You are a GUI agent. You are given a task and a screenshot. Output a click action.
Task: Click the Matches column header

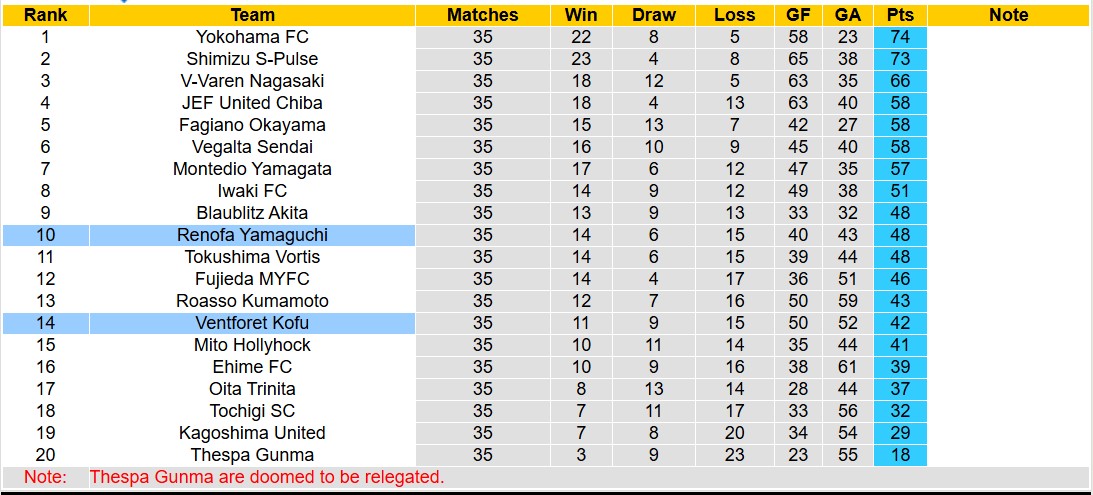click(482, 15)
